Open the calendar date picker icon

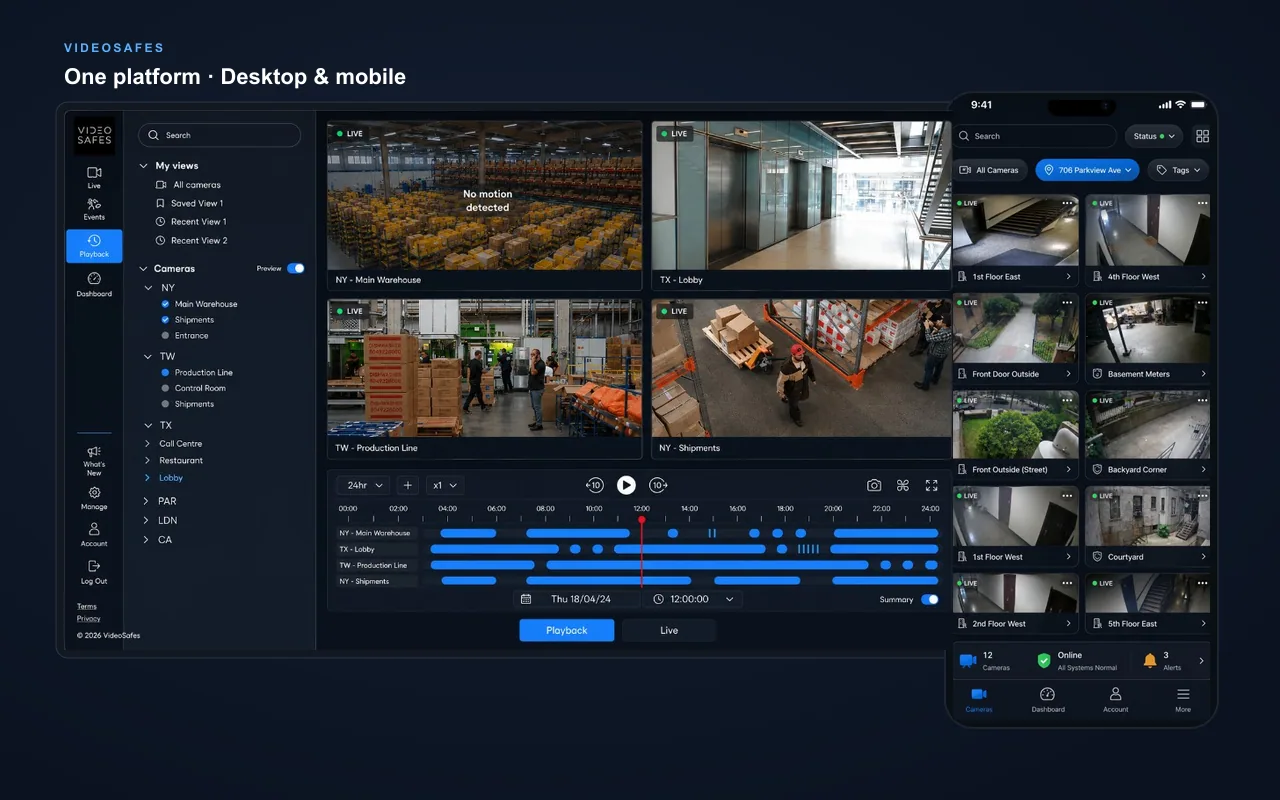pos(526,599)
